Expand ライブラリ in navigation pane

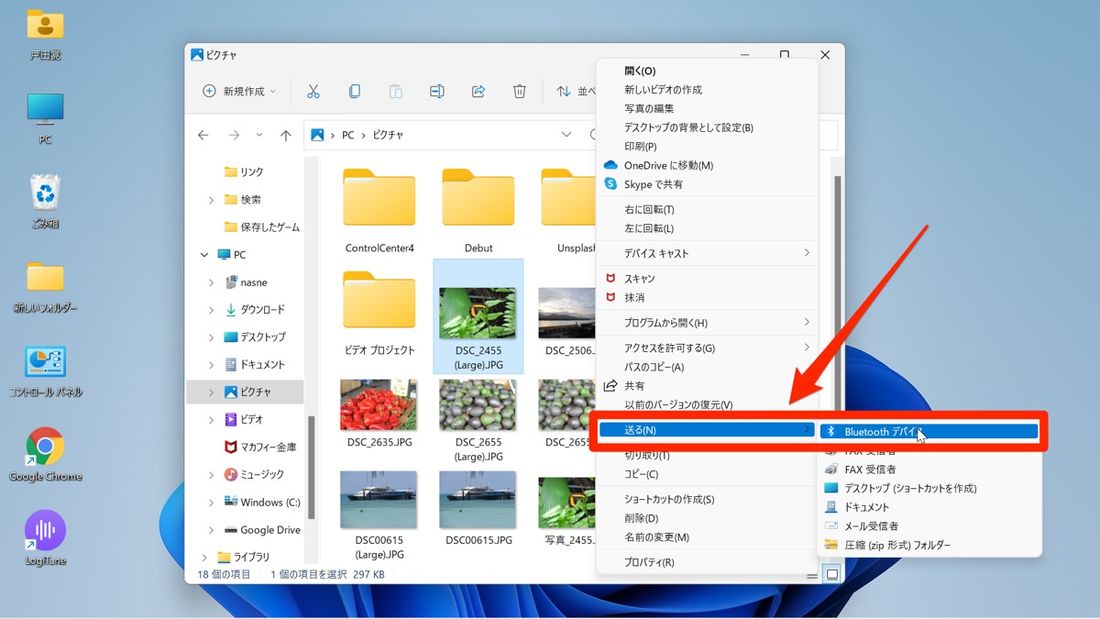point(204,557)
